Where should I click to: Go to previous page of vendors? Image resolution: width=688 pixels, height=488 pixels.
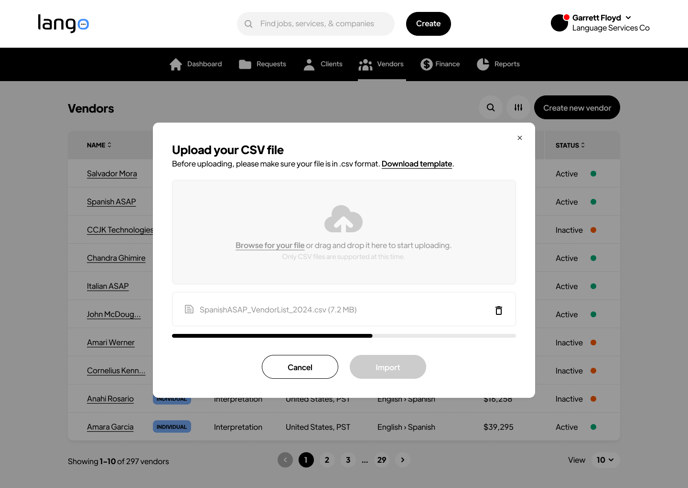click(x=285, y=460)
